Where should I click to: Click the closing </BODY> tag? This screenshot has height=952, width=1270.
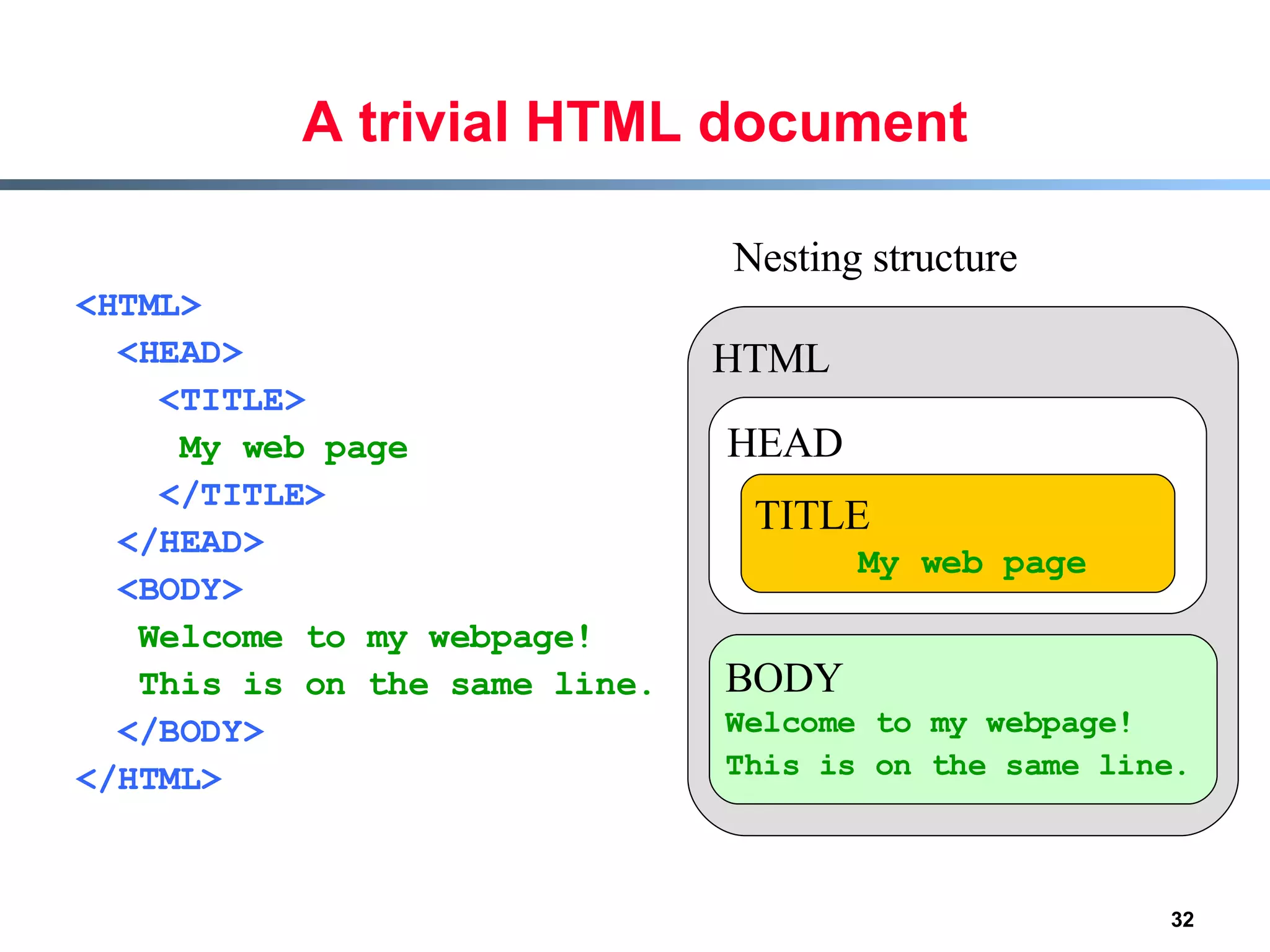click(190, 732)
